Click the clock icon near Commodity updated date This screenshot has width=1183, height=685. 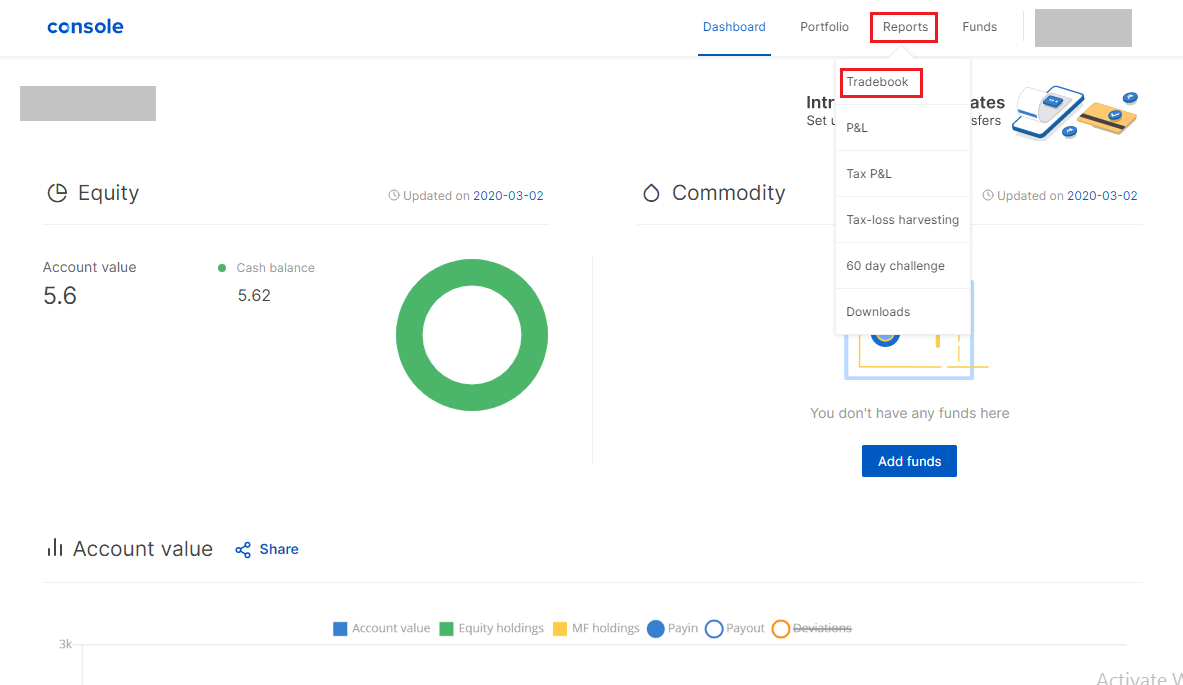[x=987, y=195]
